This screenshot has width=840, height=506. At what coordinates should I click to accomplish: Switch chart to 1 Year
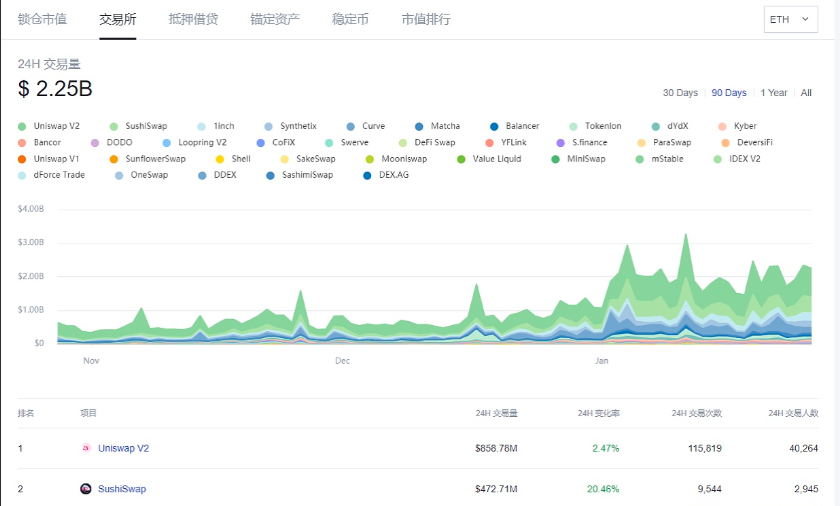coord(774,93)
